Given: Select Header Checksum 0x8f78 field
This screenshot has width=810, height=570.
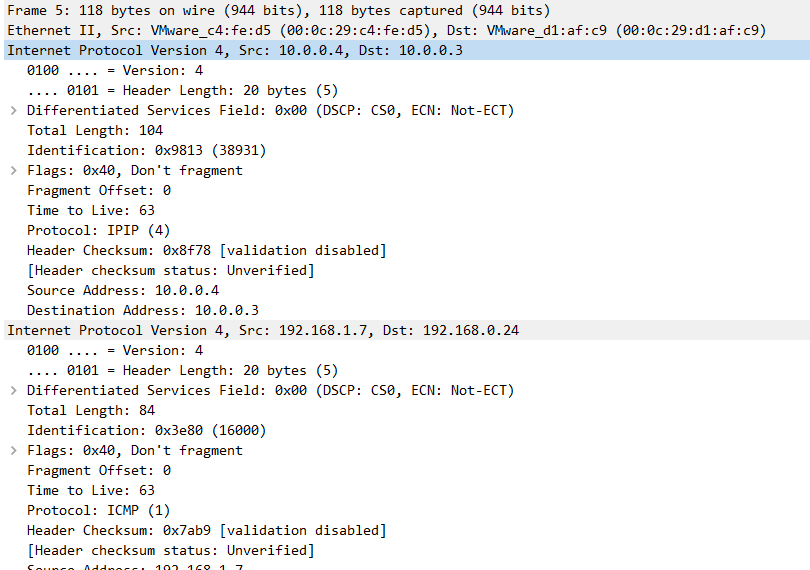Looking at the screenshot, I should pyautogui.click(x=207, y=251).
